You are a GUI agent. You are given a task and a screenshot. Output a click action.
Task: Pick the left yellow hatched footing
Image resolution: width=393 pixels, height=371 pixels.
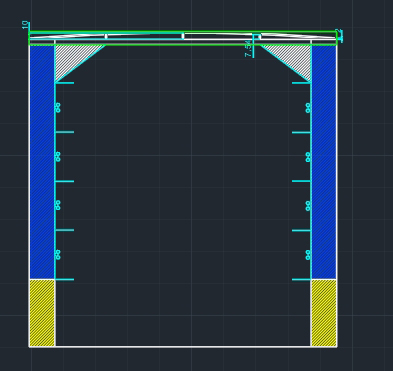click(x=42, y=313)
